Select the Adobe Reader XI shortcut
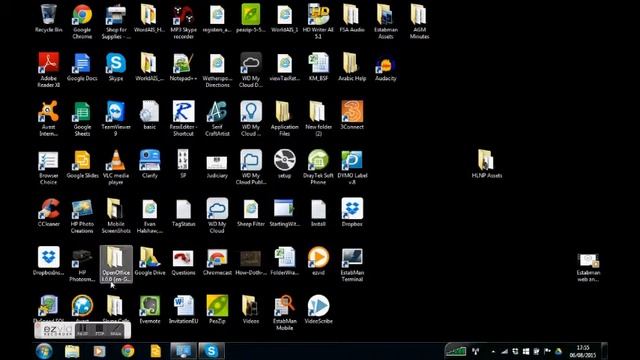 click(49, 70)
